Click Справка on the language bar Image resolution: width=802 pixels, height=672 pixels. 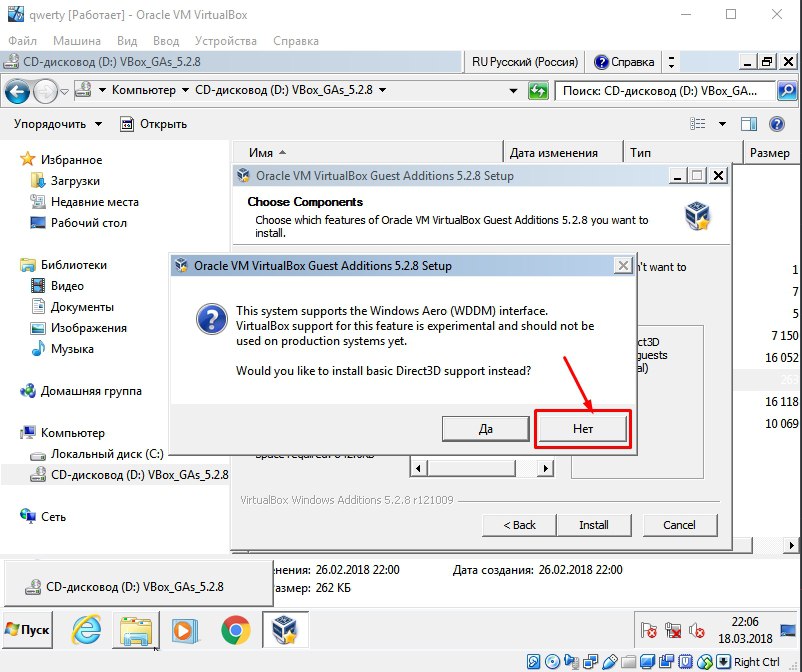624,62
